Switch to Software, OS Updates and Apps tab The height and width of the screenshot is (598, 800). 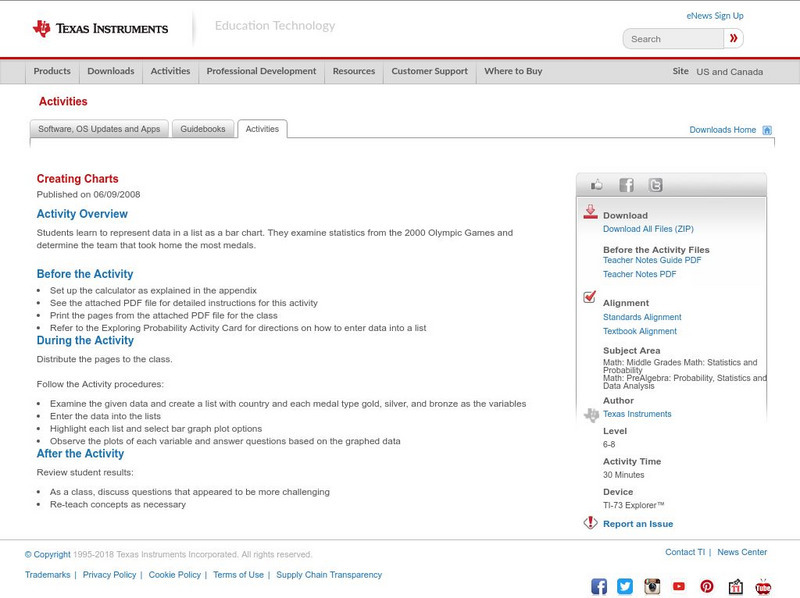(99, 129)
